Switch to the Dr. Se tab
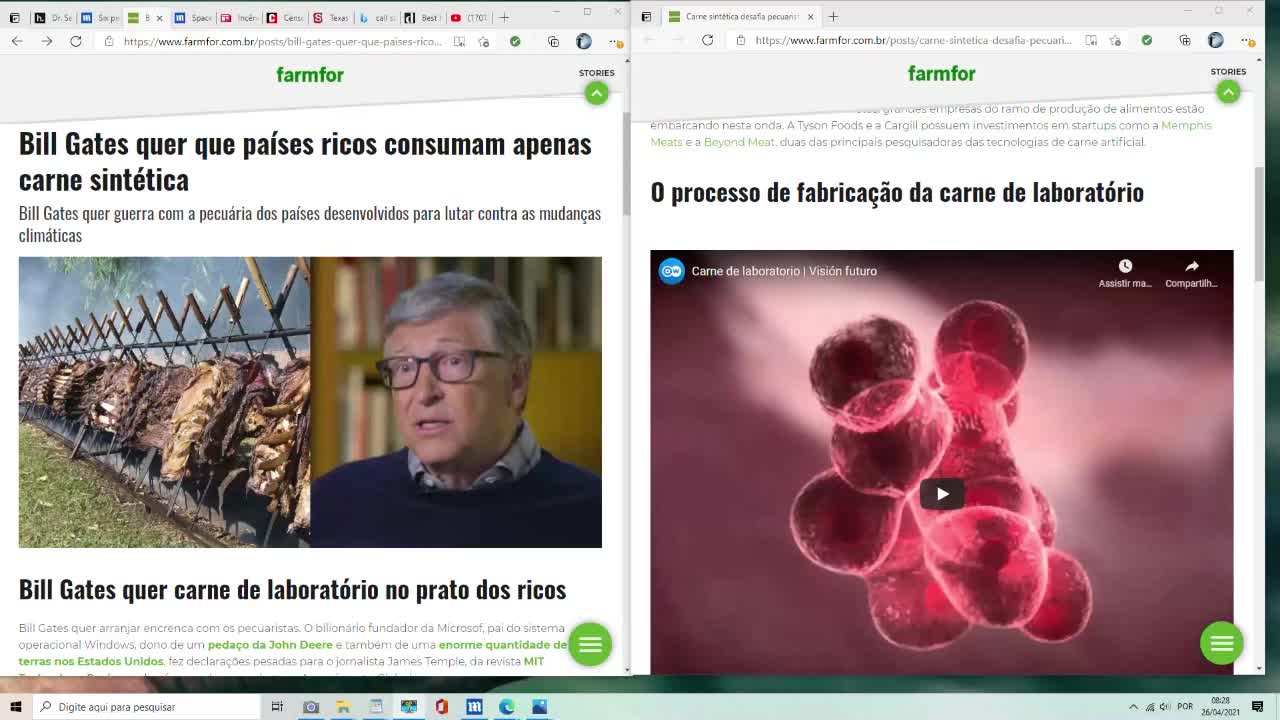 (53, 18)
